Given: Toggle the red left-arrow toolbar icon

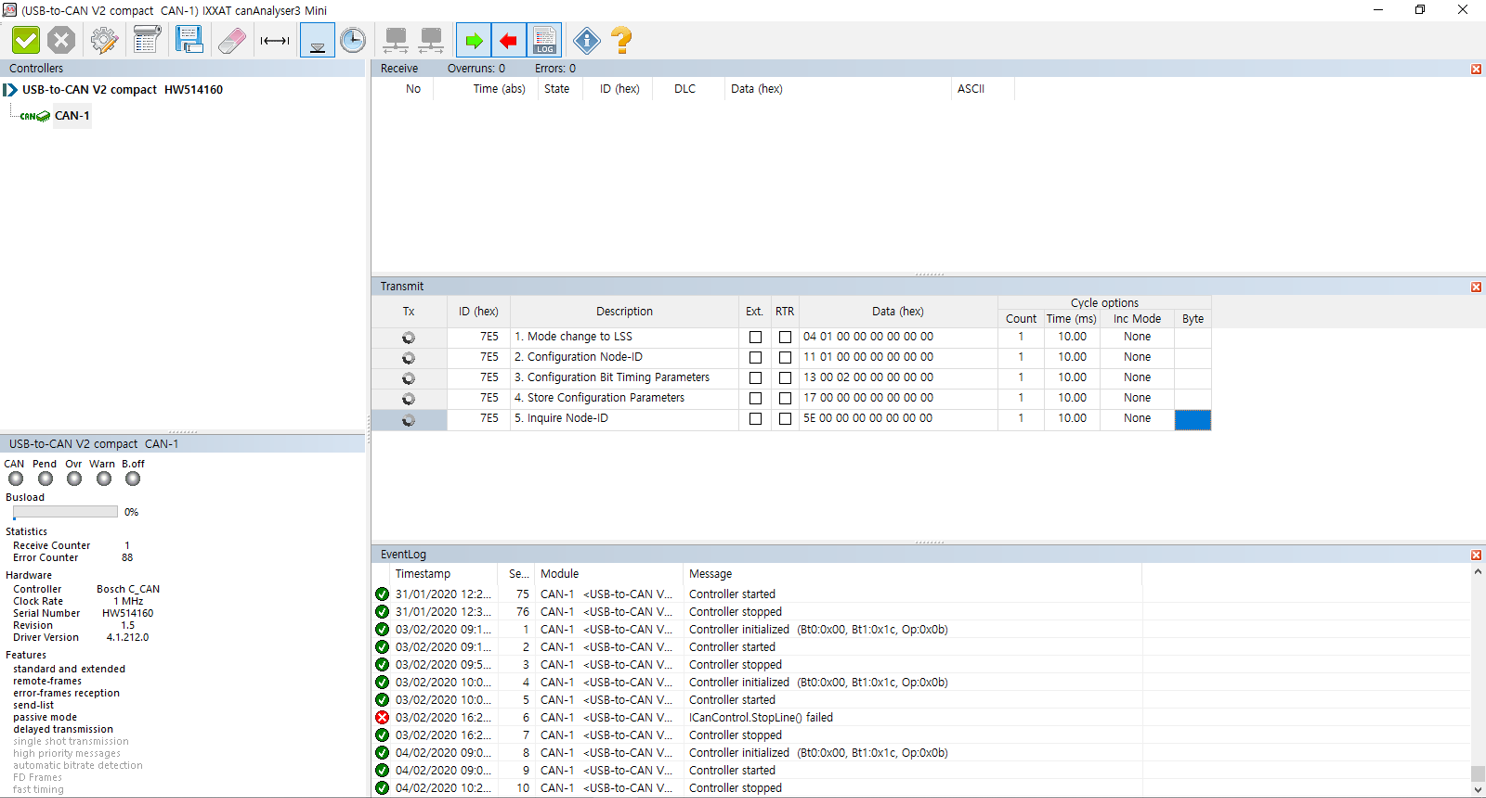Looking at the screenshot, I should tap(509, 40).
